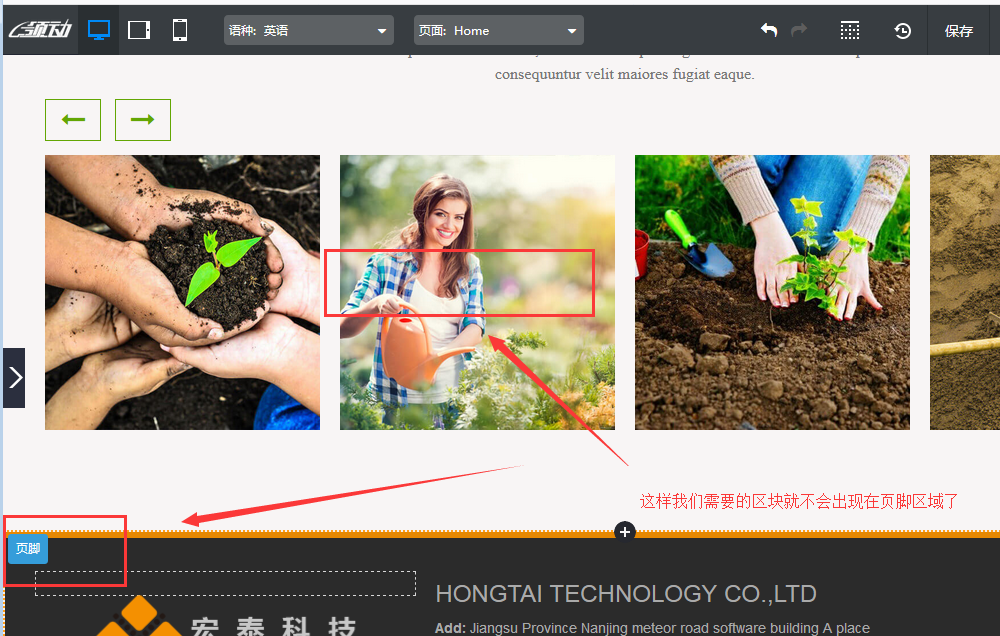Open the language dropdown showing 英语
Screen dimensions: 1000x636
(308, 31)
